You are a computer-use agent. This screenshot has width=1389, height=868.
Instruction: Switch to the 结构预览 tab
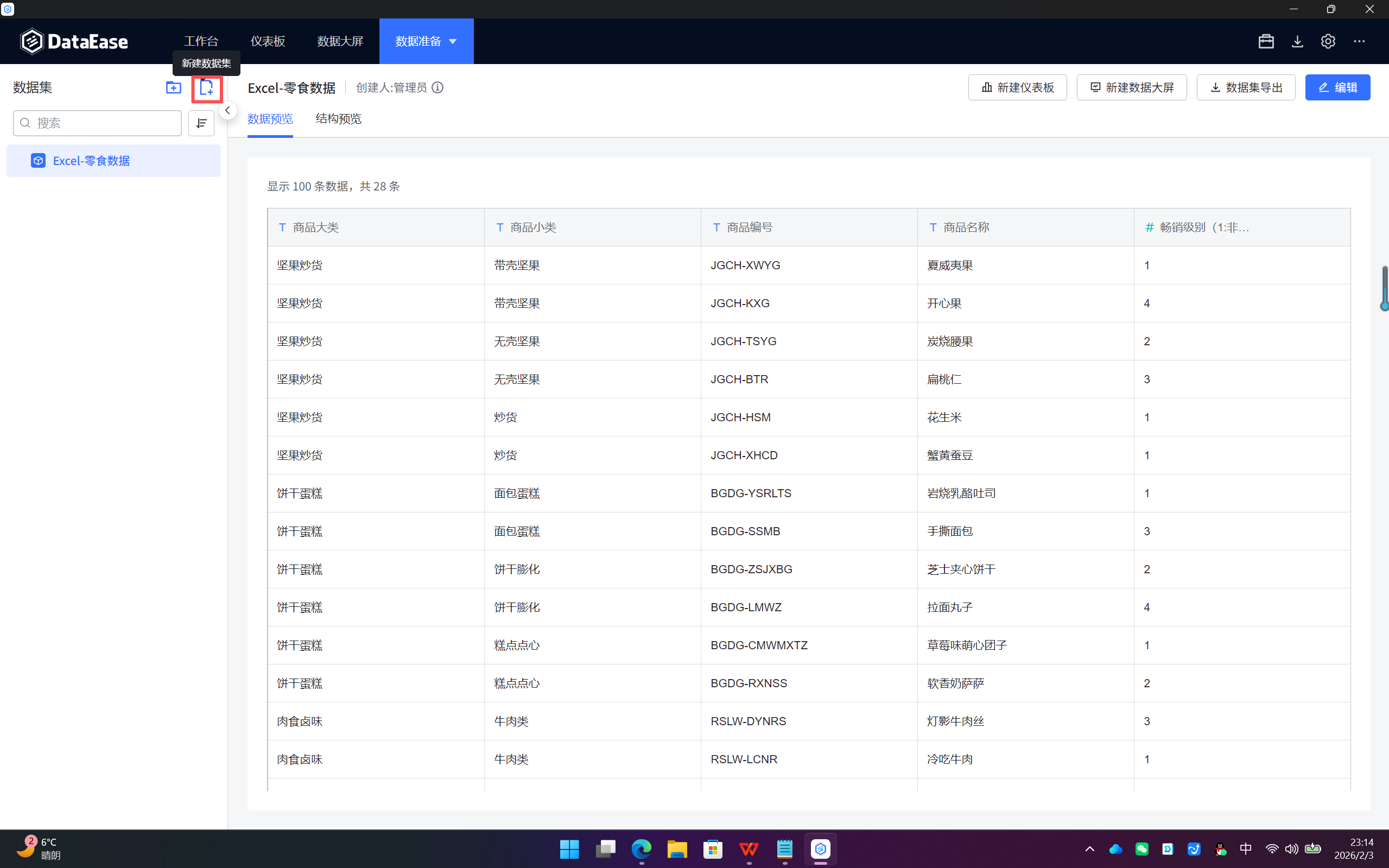click(x=338, y=119)
